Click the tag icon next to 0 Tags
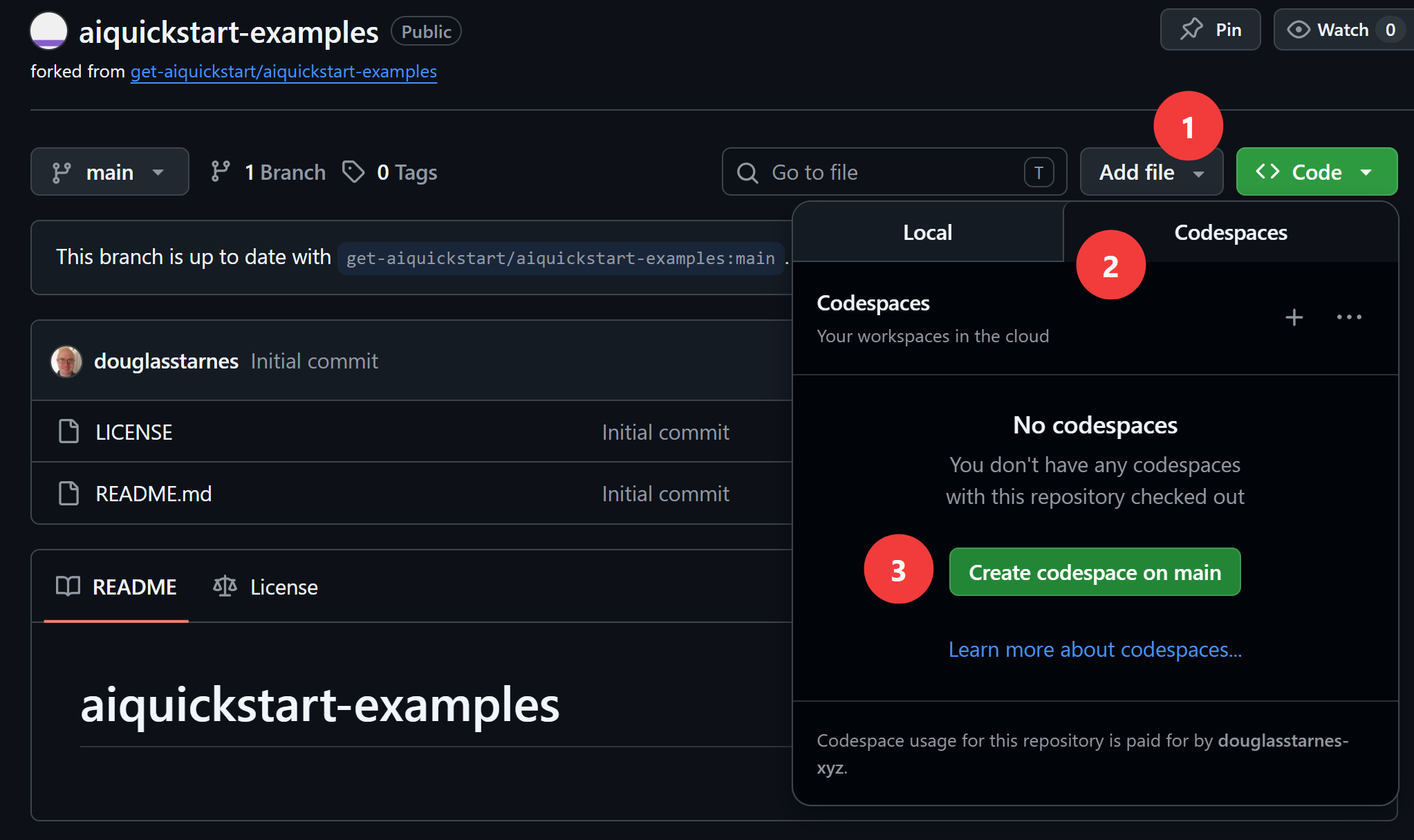Image resolution: width=1414 pixels, height=840 pixels. coord(353,171)
